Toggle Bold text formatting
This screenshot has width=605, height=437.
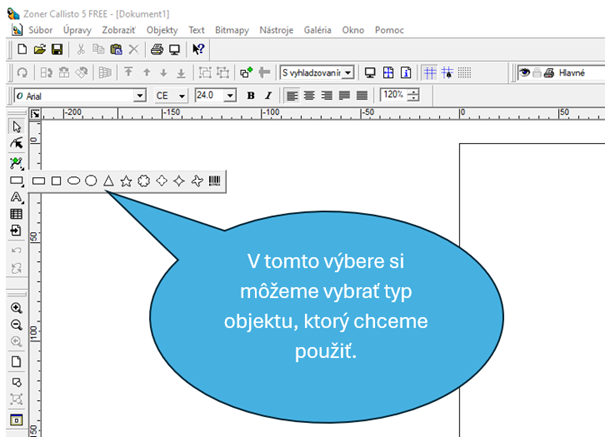(x=251, y=95)
